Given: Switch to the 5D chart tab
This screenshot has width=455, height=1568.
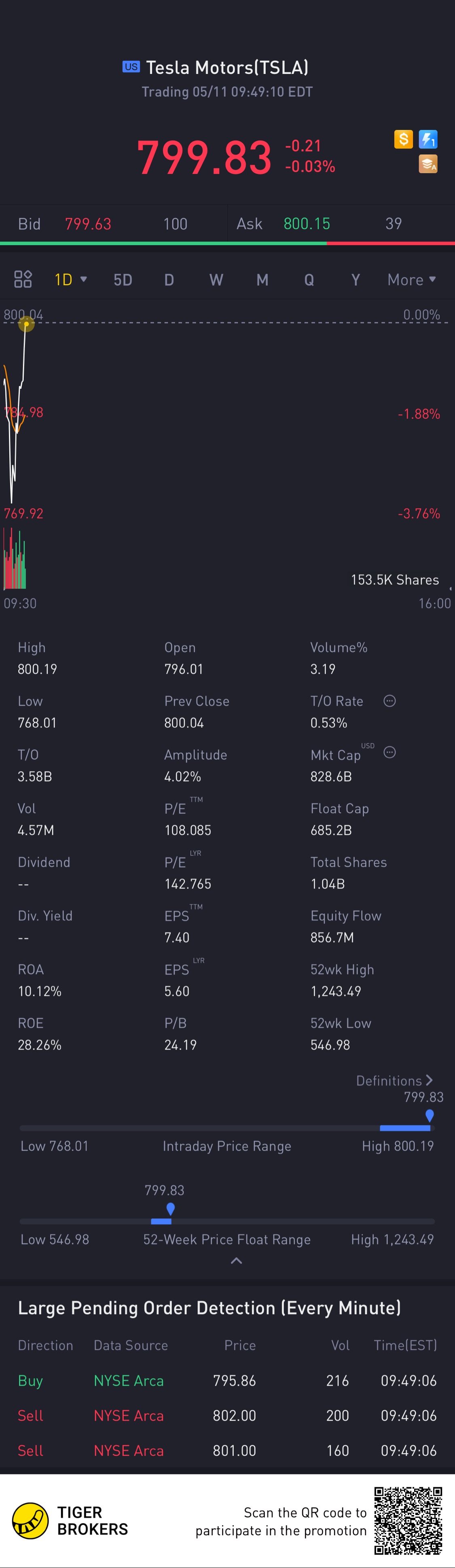Looking at the screenshot, I should [x=123, y=280].
